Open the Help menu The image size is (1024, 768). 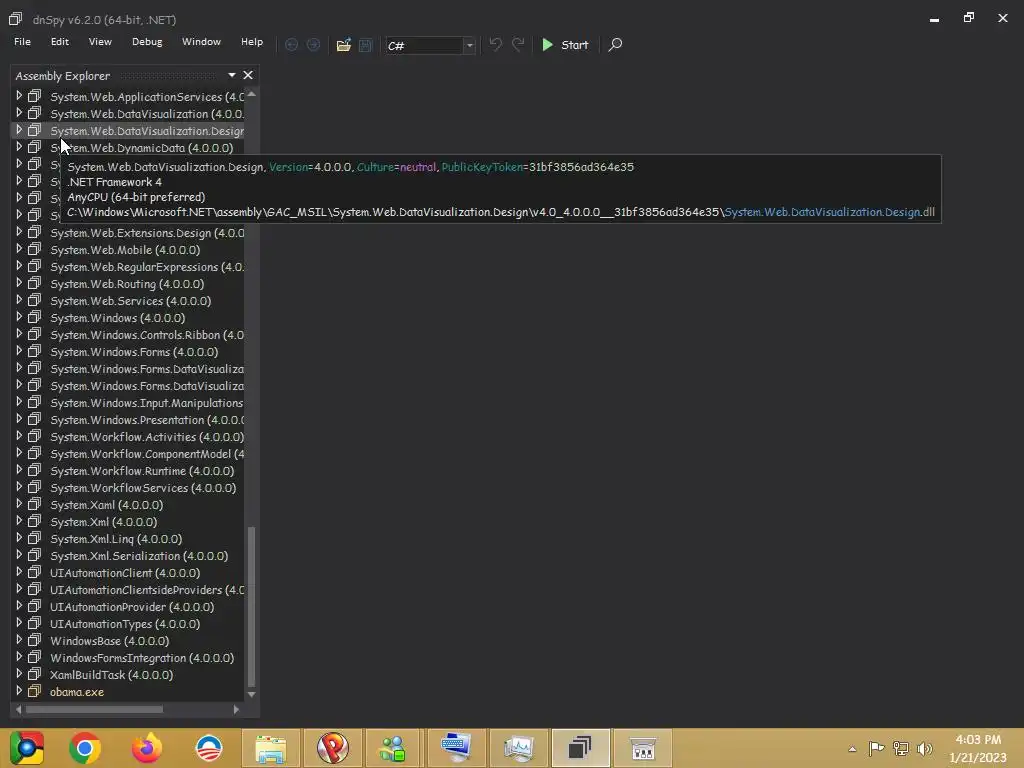(x=251, y=42)
